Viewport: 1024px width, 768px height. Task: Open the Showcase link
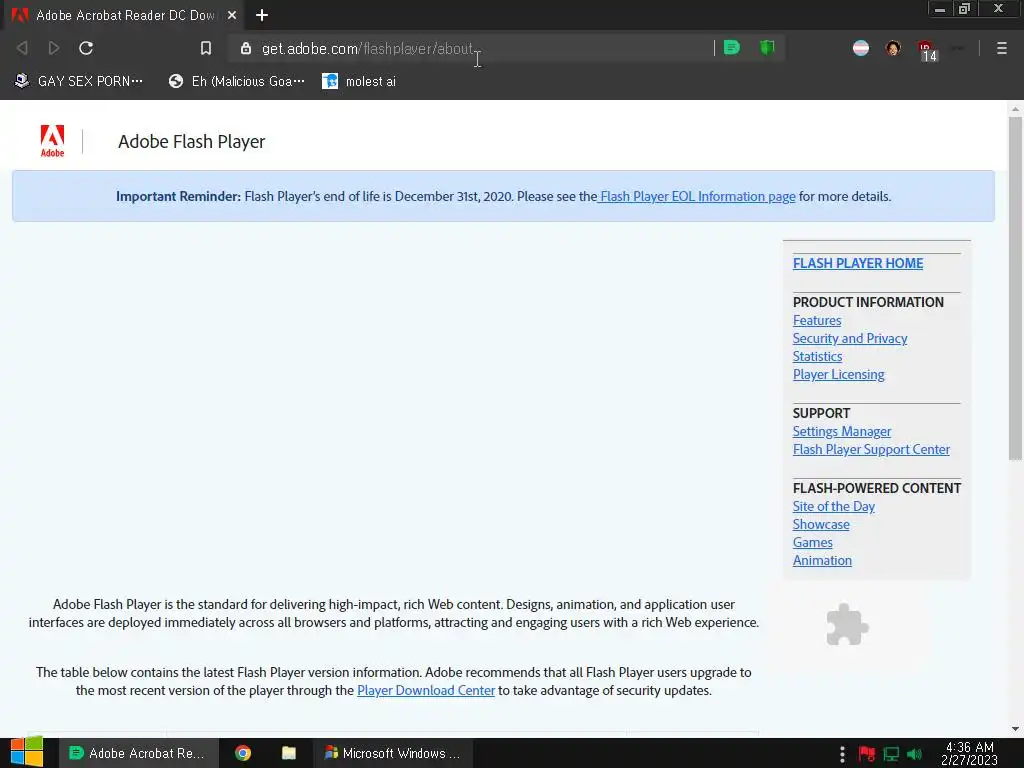(821, 524)
